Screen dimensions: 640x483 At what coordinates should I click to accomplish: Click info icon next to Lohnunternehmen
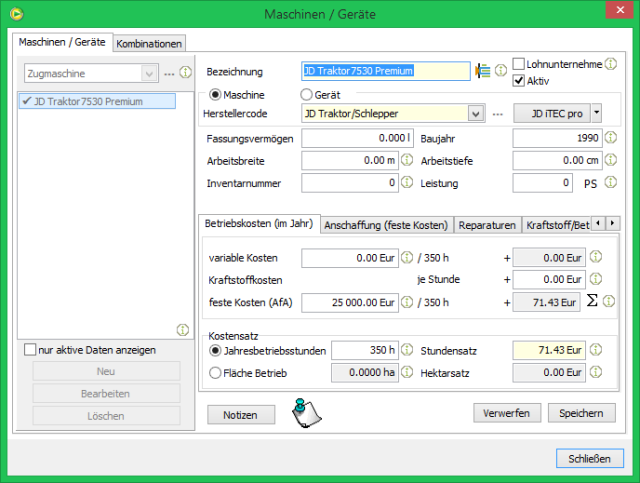coord(610,64)
